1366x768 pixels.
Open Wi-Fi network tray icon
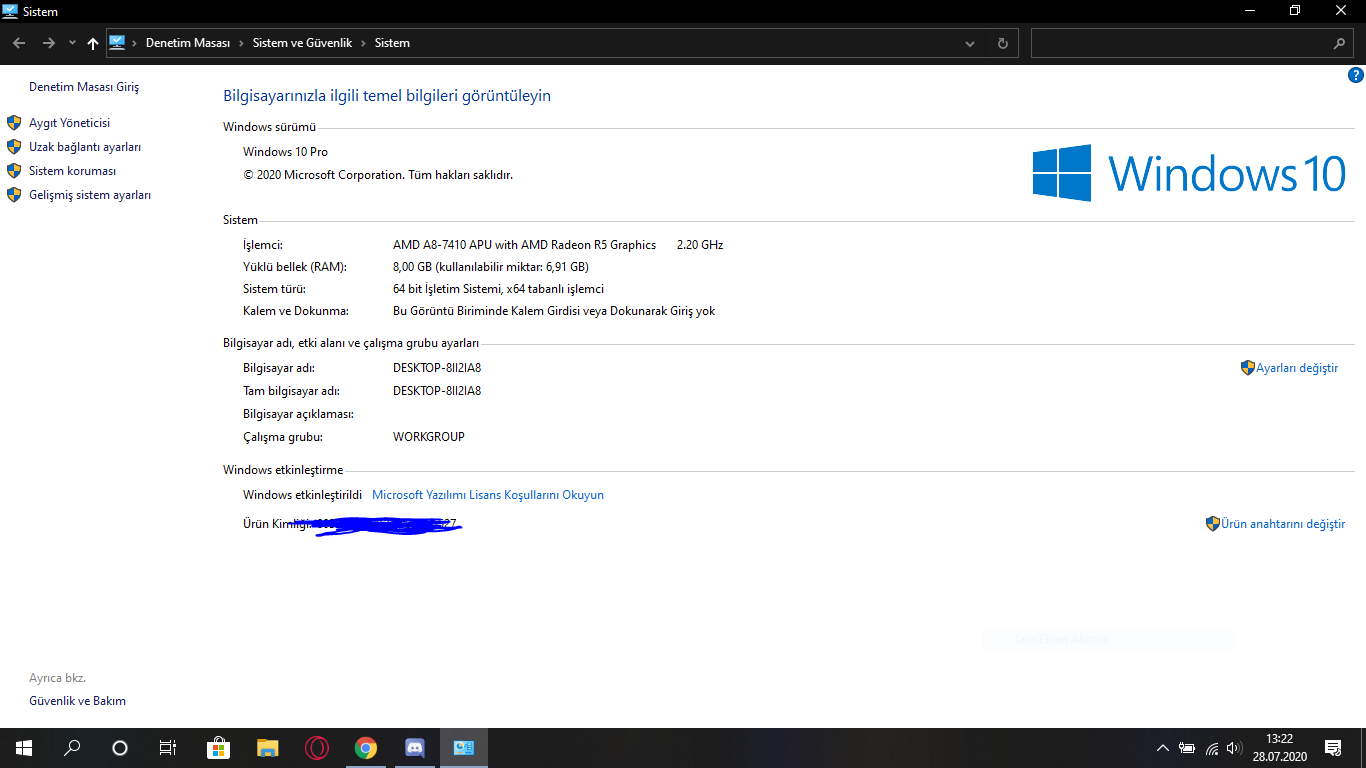[x=1212, y=748]
